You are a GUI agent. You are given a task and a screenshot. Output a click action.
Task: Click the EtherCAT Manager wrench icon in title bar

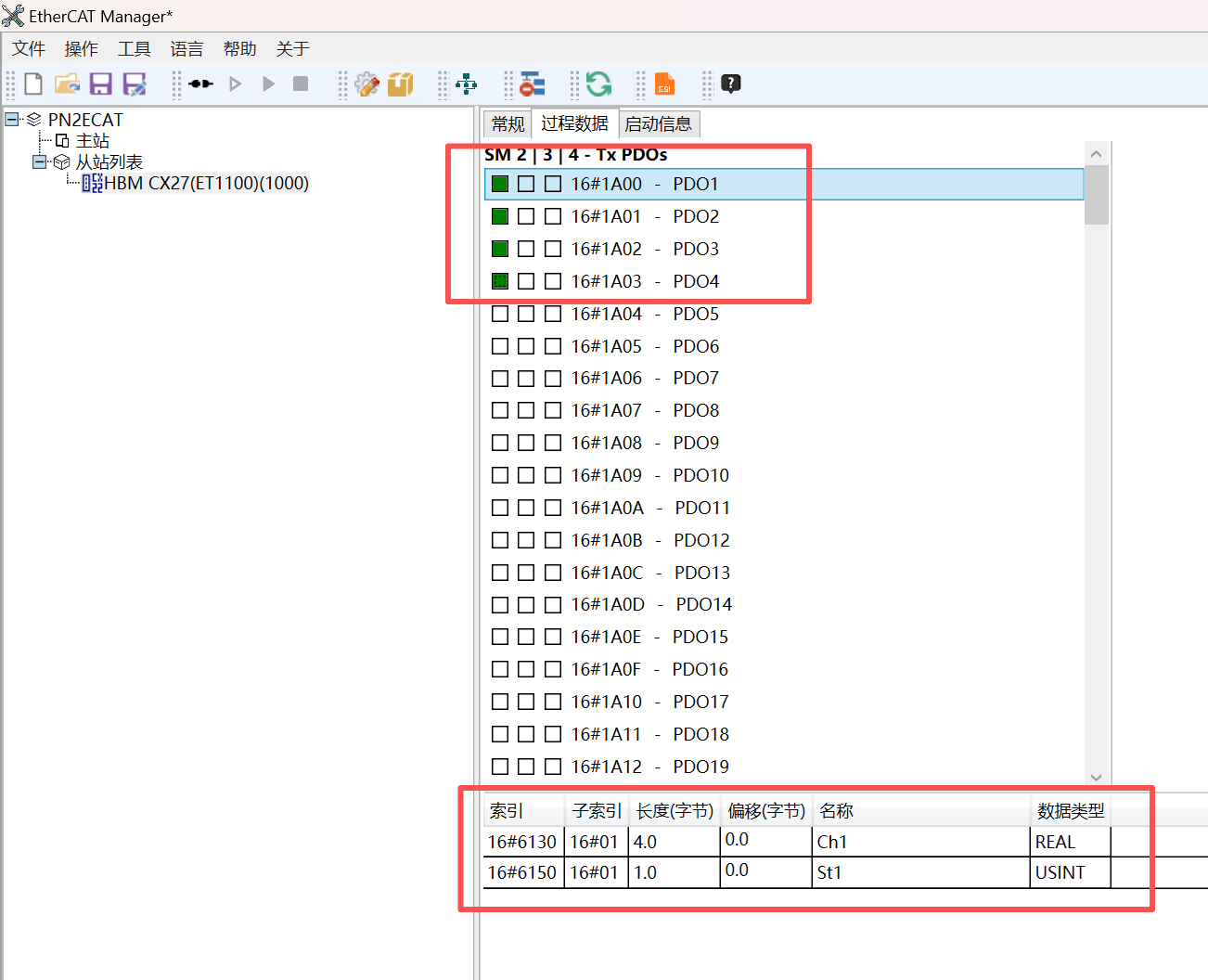(13, 16)
